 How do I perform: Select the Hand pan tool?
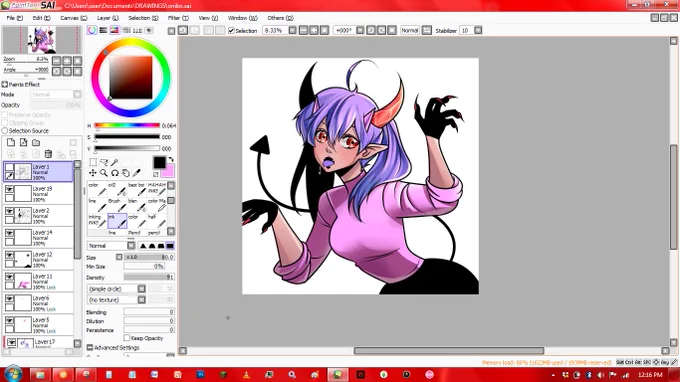pyautogui.click(x=125, y=173)
